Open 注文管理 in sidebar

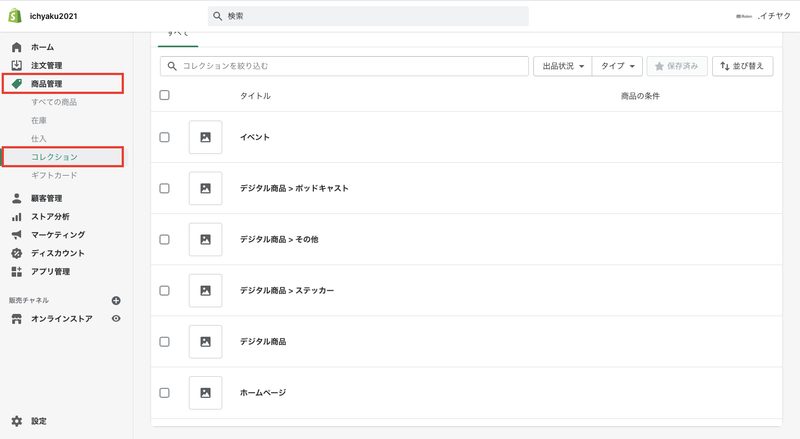[46, 65]
